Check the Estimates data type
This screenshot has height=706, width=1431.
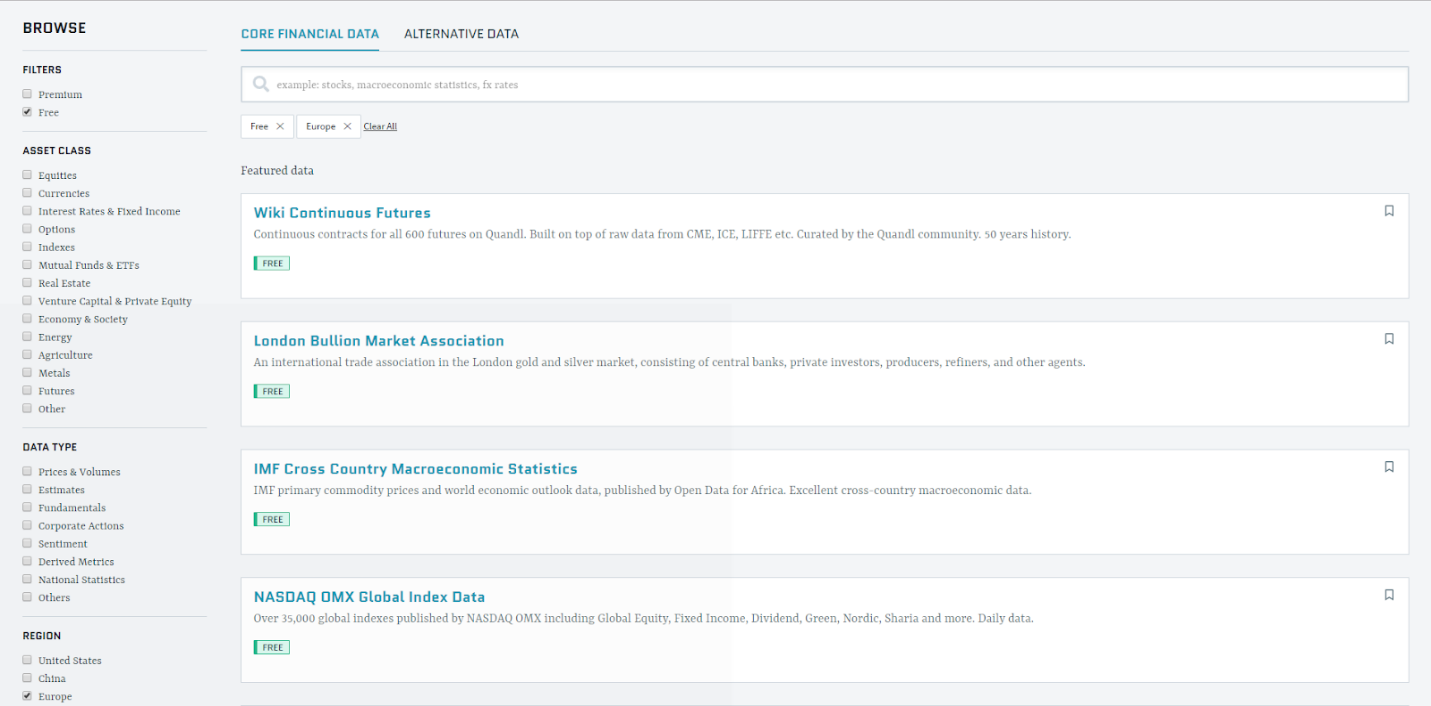(x=28, y=489)
